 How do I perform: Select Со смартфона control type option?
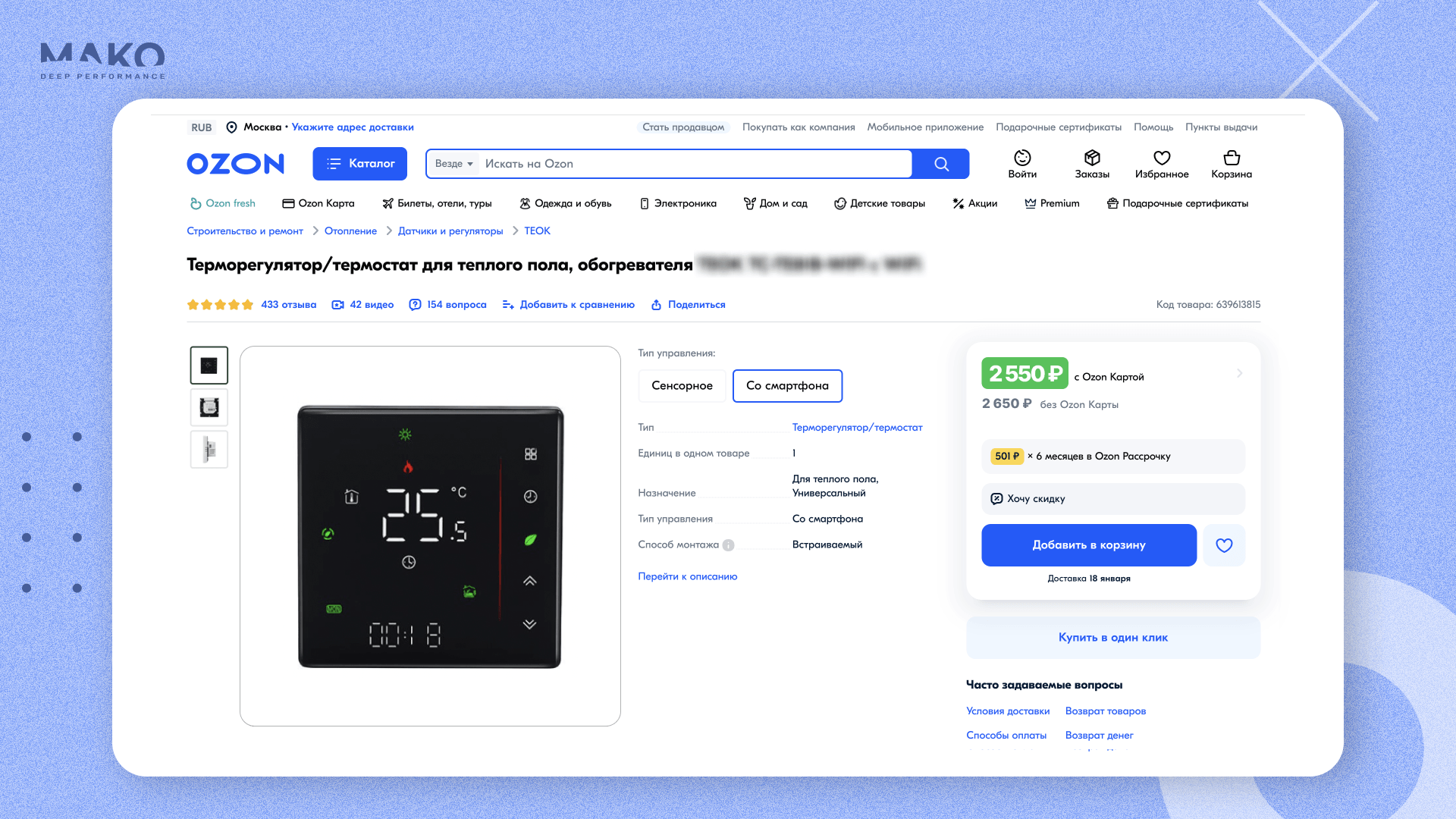[787, 386]
